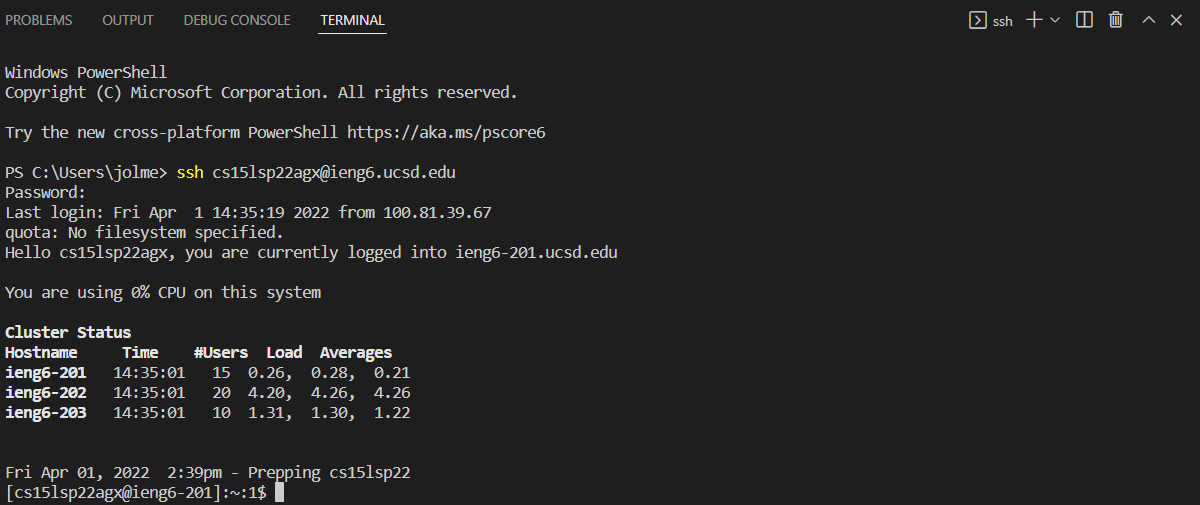Viewport: 1200px width, 505px height.
Task: Kill the terminal with trash icon
Action: coord(1116,20)
